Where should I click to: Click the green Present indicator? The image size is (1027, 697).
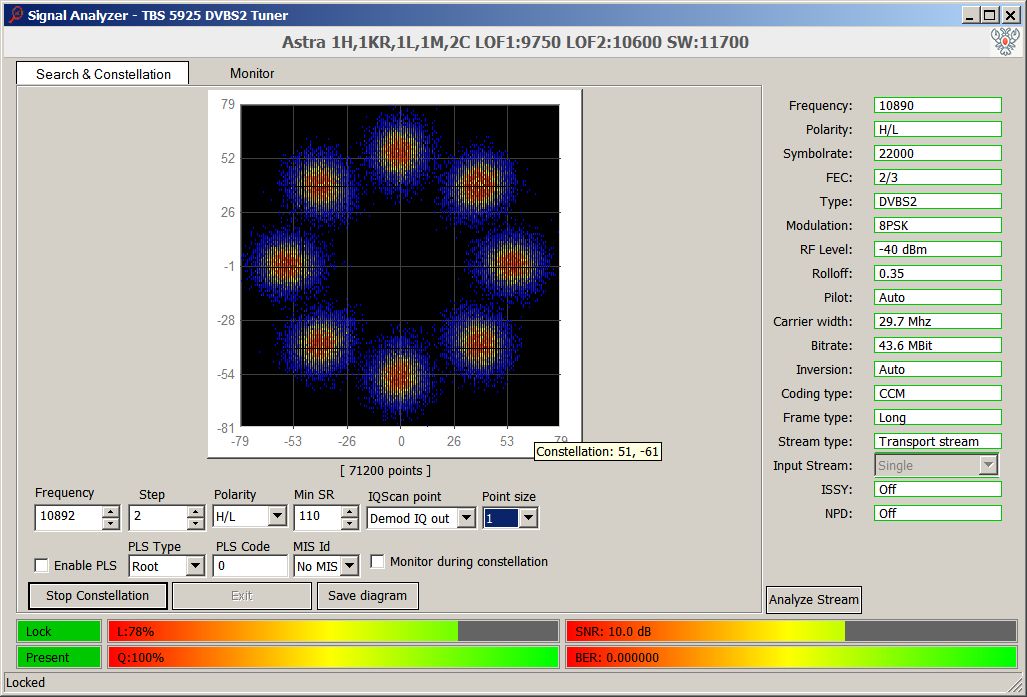pos(59,658)
